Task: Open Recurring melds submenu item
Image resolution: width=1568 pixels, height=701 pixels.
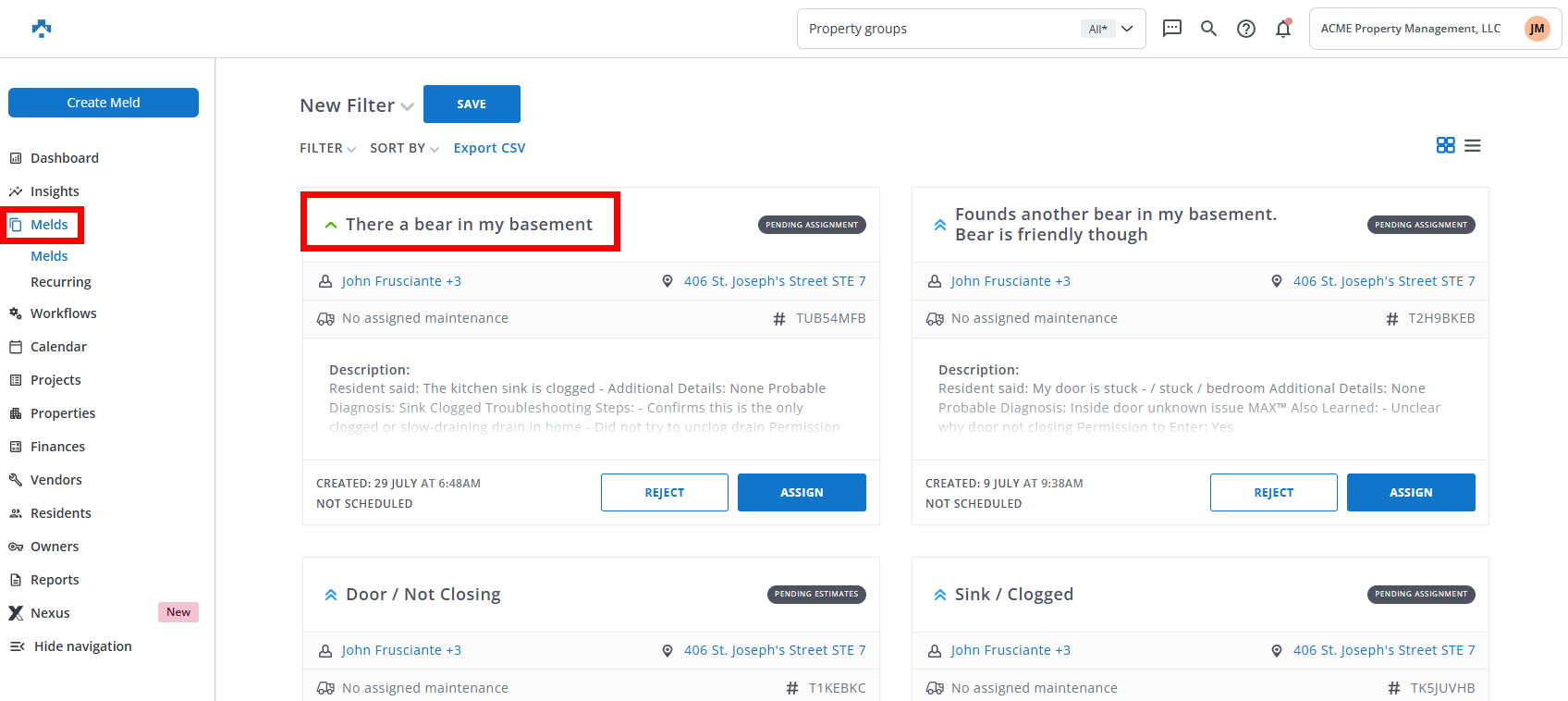Action: [x=61, y=282]
